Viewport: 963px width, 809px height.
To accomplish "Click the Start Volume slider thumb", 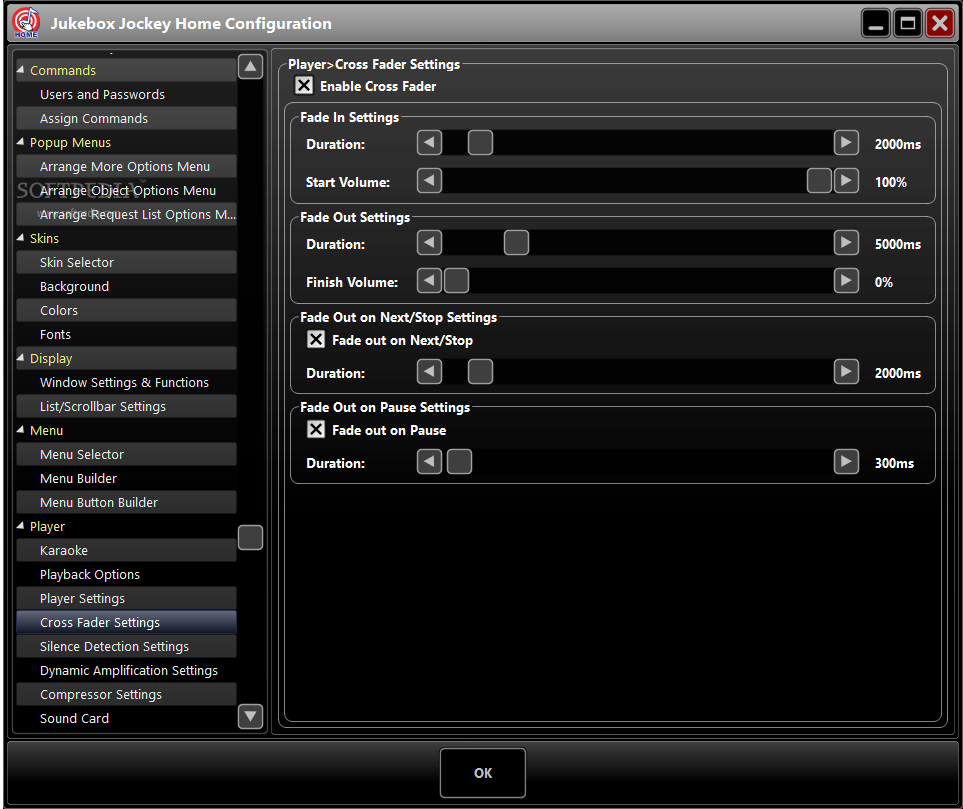I will point(819,181).
